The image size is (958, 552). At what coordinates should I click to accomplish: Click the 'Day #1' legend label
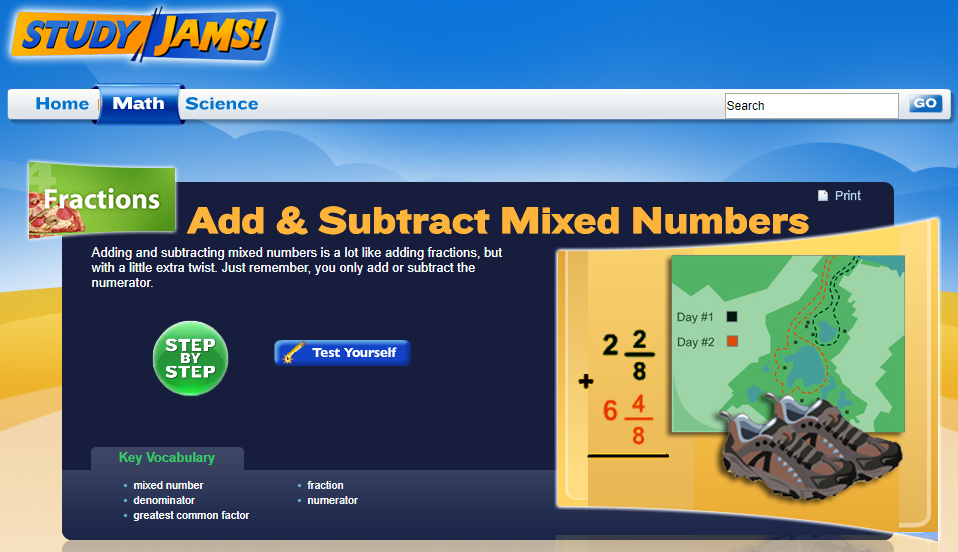coord(695,317)
